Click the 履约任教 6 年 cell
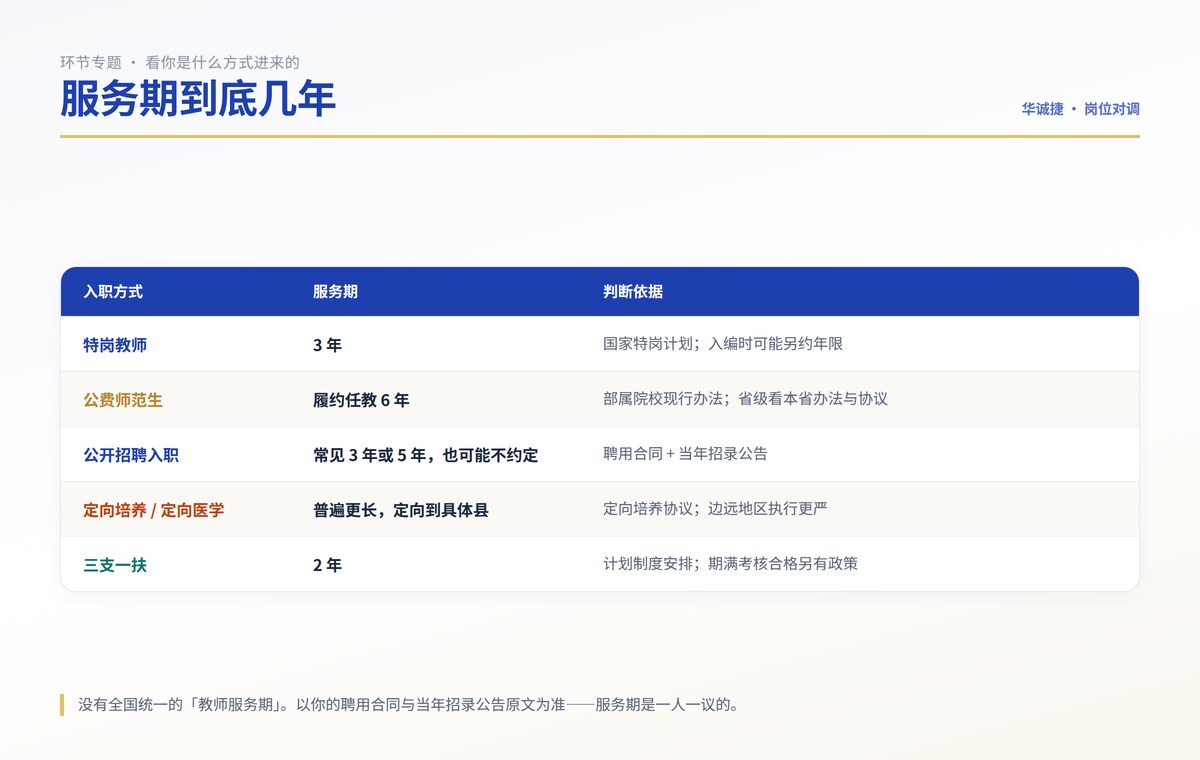 click(361, 400)
